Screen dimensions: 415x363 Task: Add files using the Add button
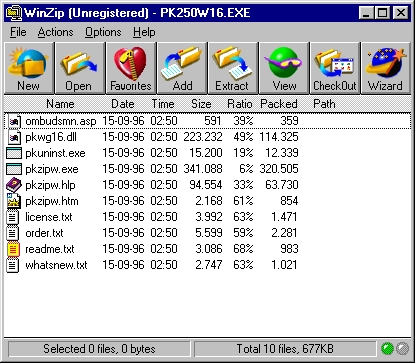coord(182,68)
